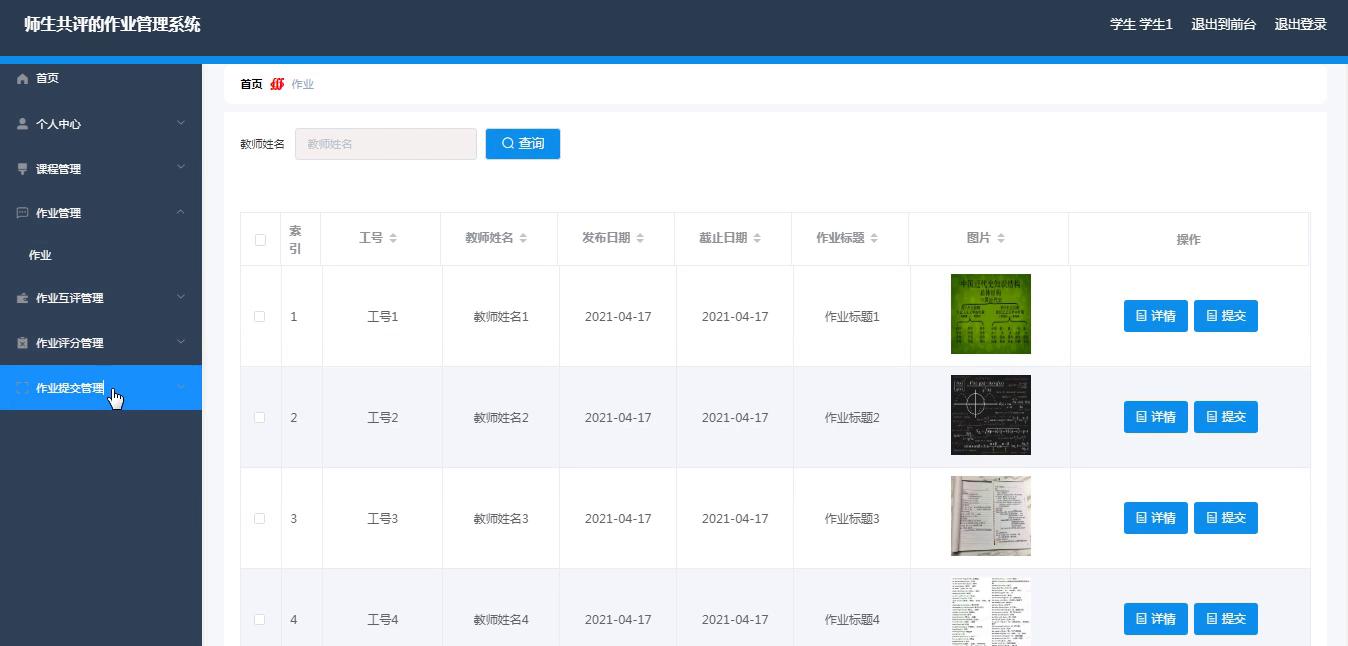Toggle the select-all checkbox in table header
Viewport: 1348px width, 646px height.
point(260,240)
